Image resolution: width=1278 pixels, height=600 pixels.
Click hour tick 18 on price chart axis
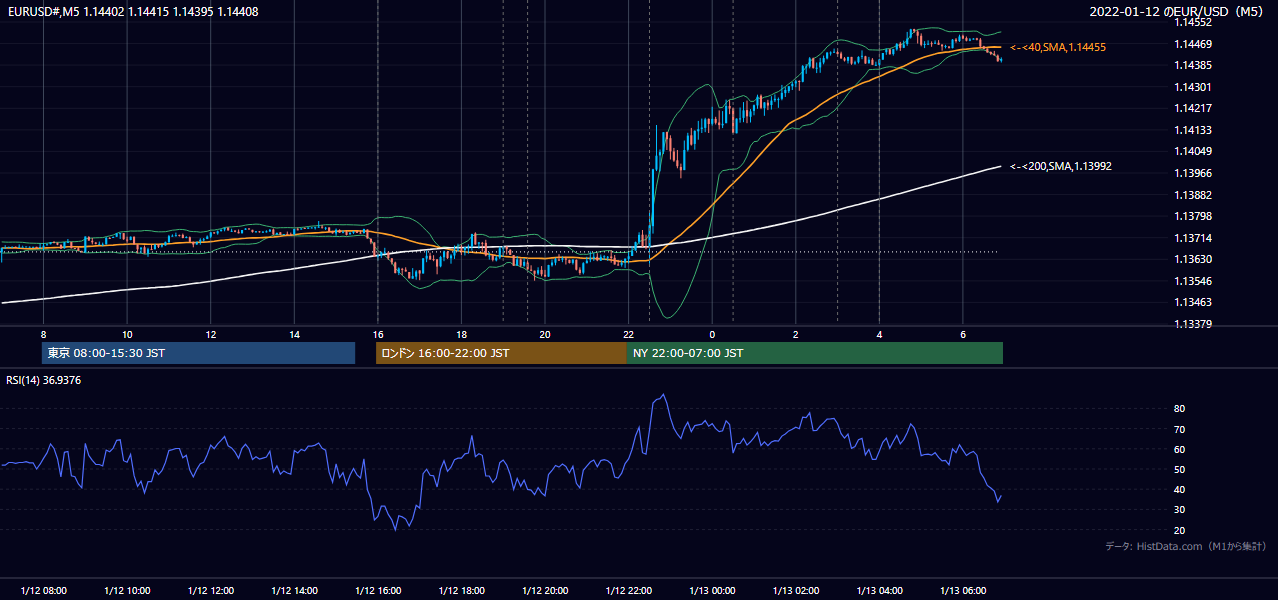click(x=461, y=334)
